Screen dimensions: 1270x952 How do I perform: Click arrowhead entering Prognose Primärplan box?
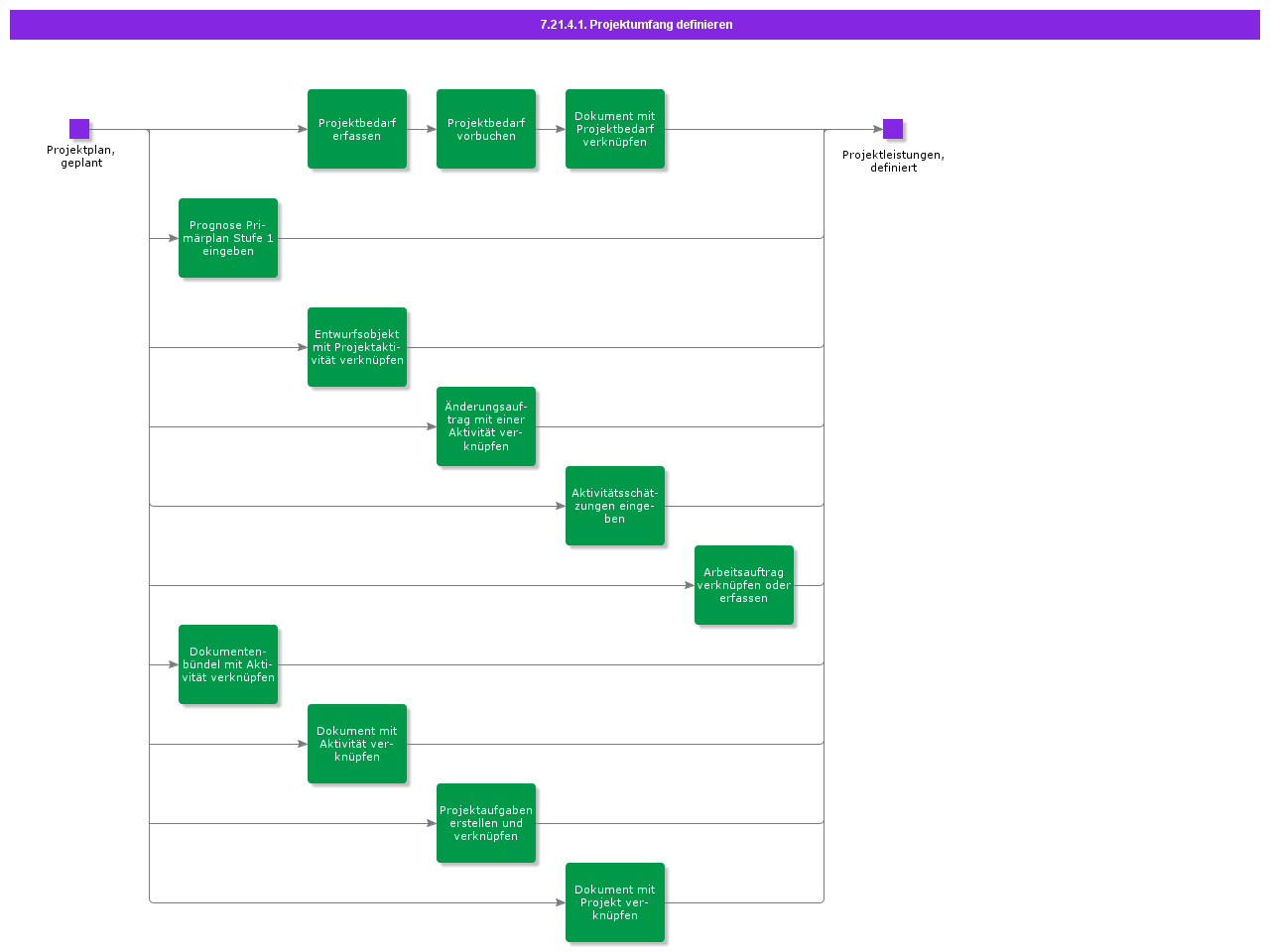tap(173, 238)
